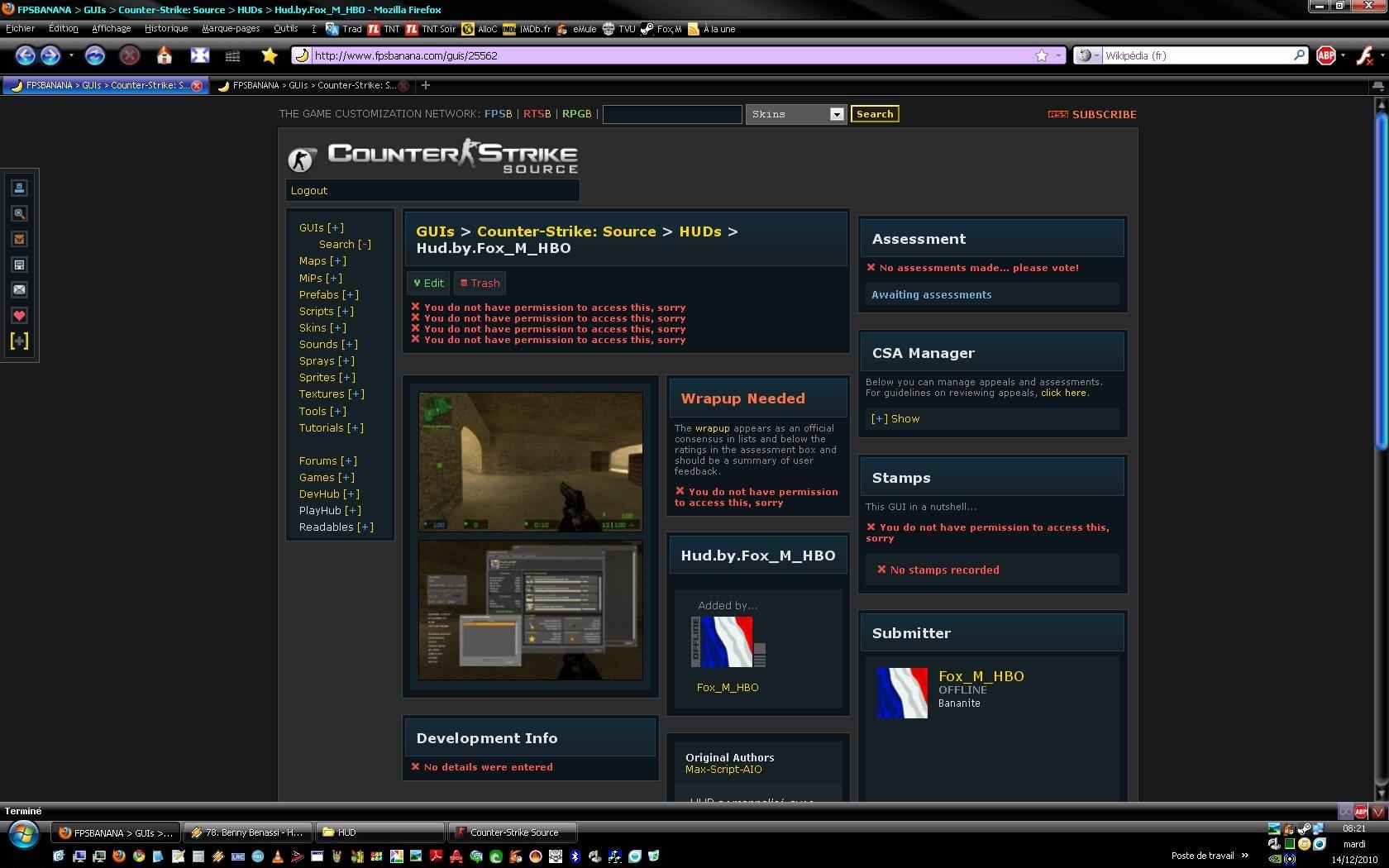Click the heart icon in left sidebar
Viewport: 1389px width, 868px height.
coord(19,315)
